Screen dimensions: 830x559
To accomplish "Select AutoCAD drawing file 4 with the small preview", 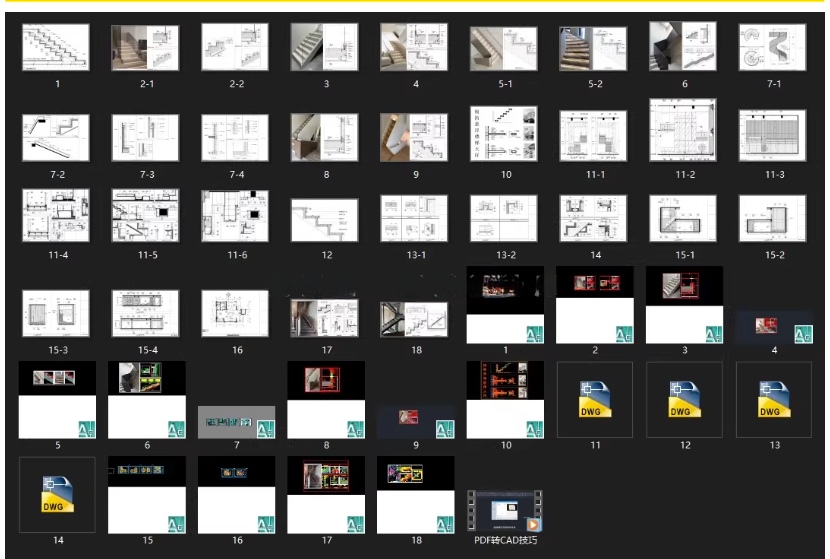I will coord(774,328).
